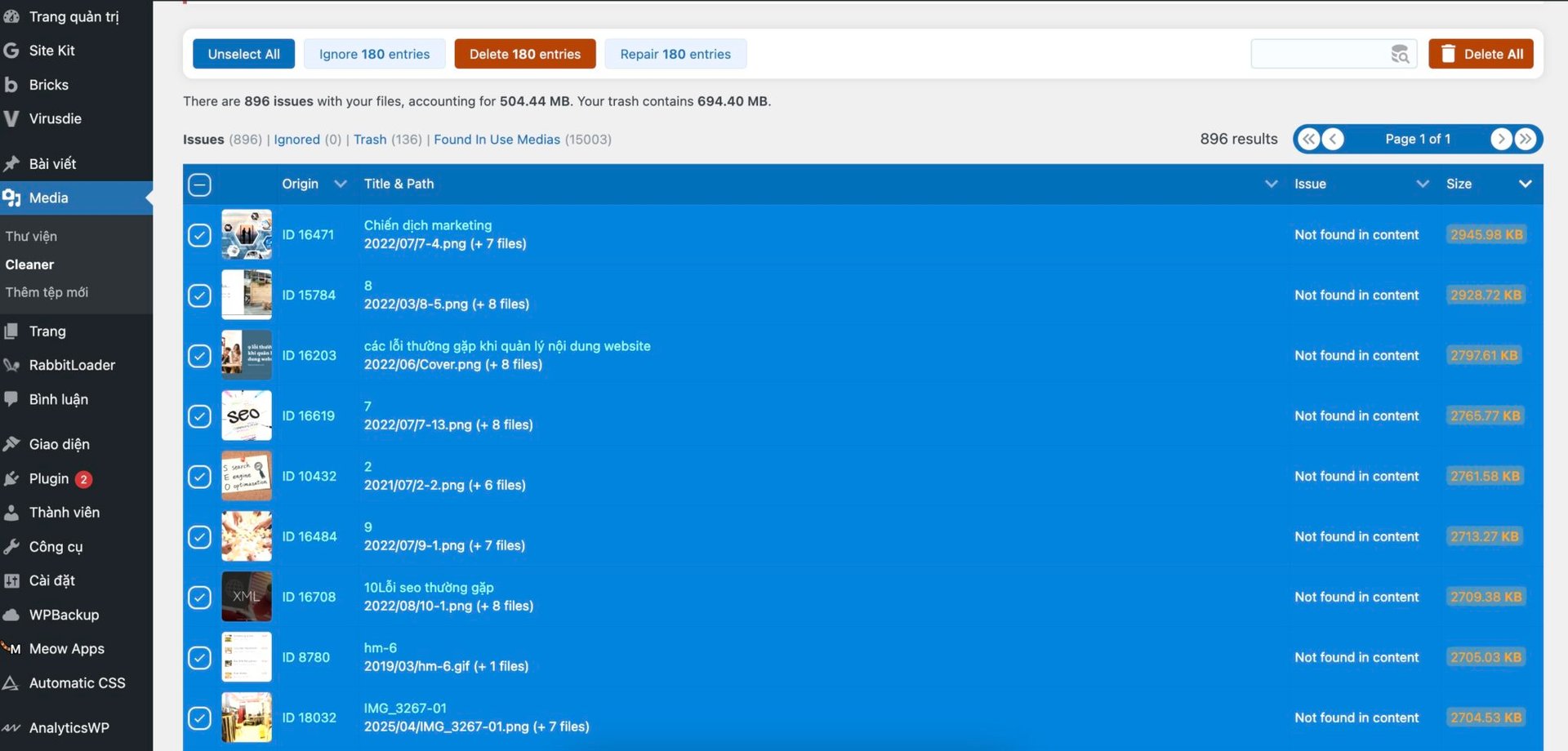Image resolution: width=1568 pixels, height=751 pixels.
Task: Uncheck the entry ID 16471 checkbox
Action: click(x=199, y=235)
